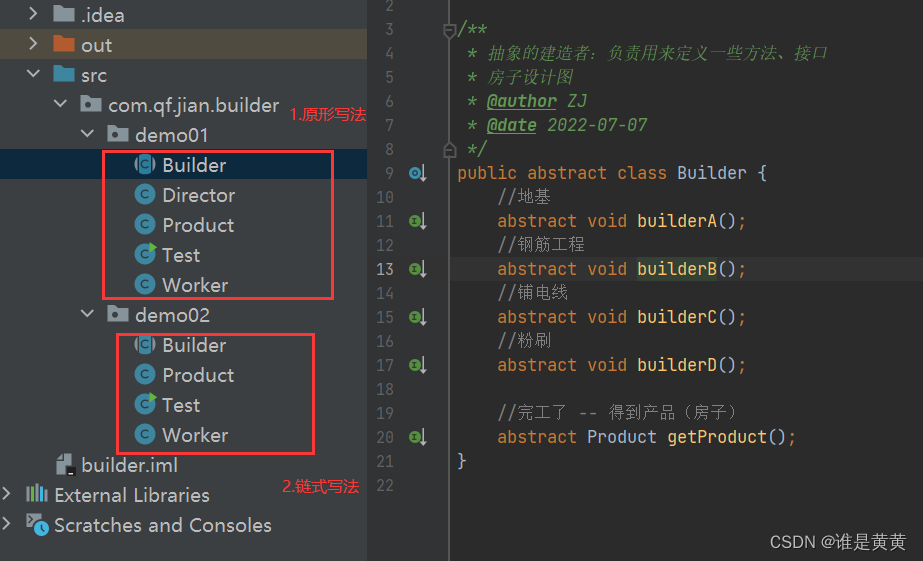
Task: Collapse the src folder chevron
Action: point(34,74)
